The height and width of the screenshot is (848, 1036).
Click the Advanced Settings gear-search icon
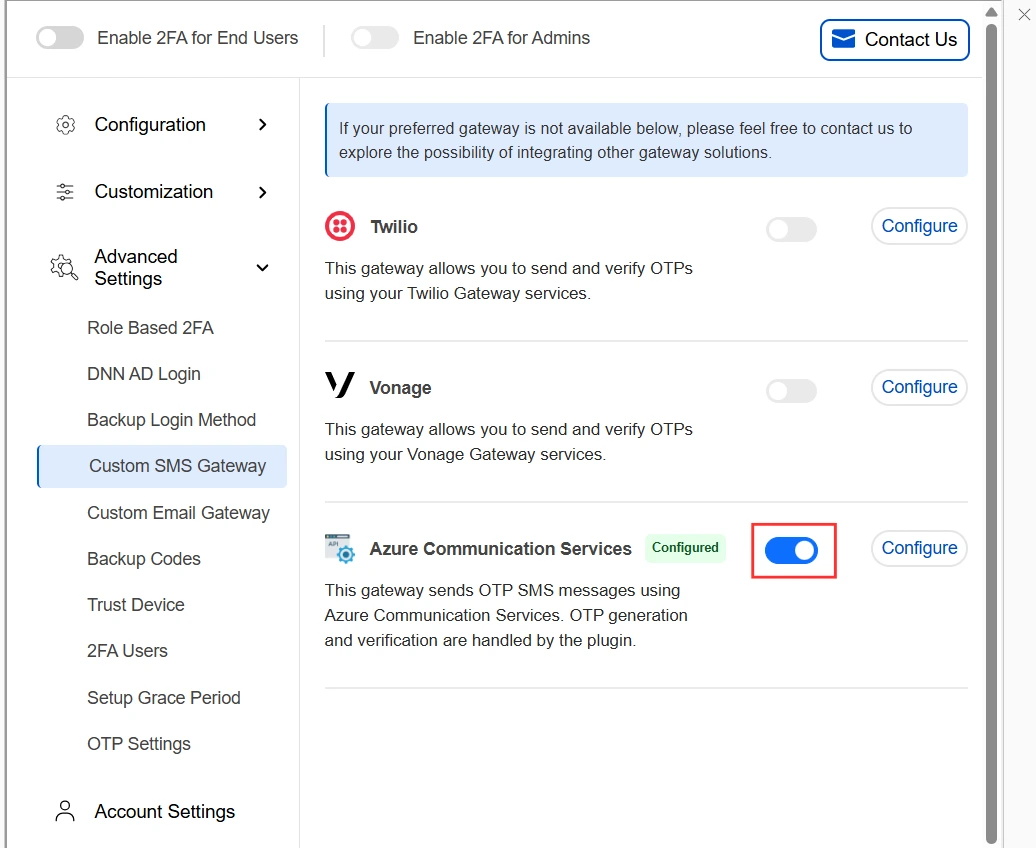point(64,267)
